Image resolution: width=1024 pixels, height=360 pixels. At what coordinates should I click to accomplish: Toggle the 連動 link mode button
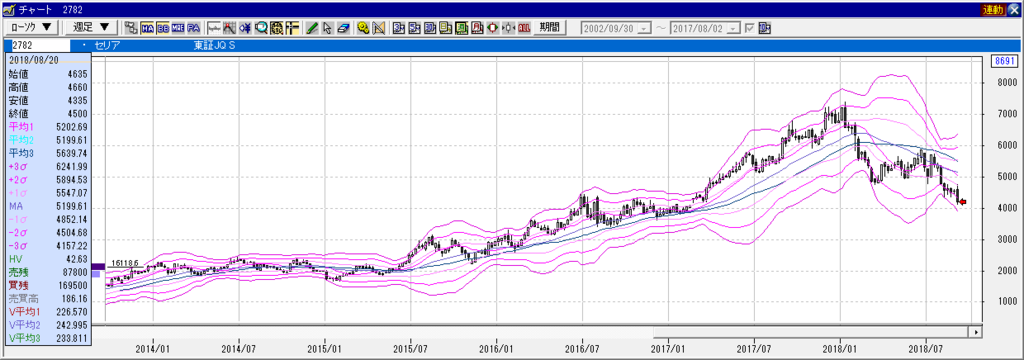(x=993, y=10)
